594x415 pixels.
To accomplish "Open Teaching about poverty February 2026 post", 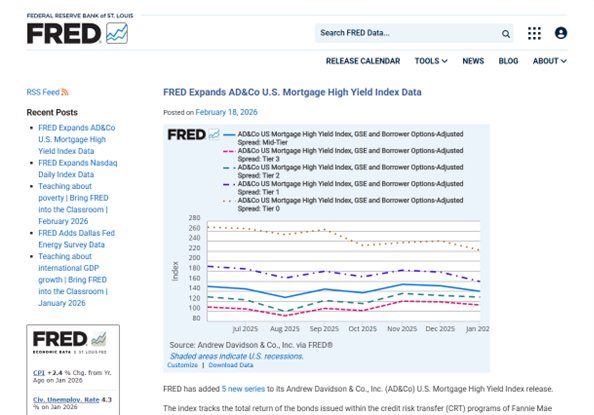I will coord(73,204).
